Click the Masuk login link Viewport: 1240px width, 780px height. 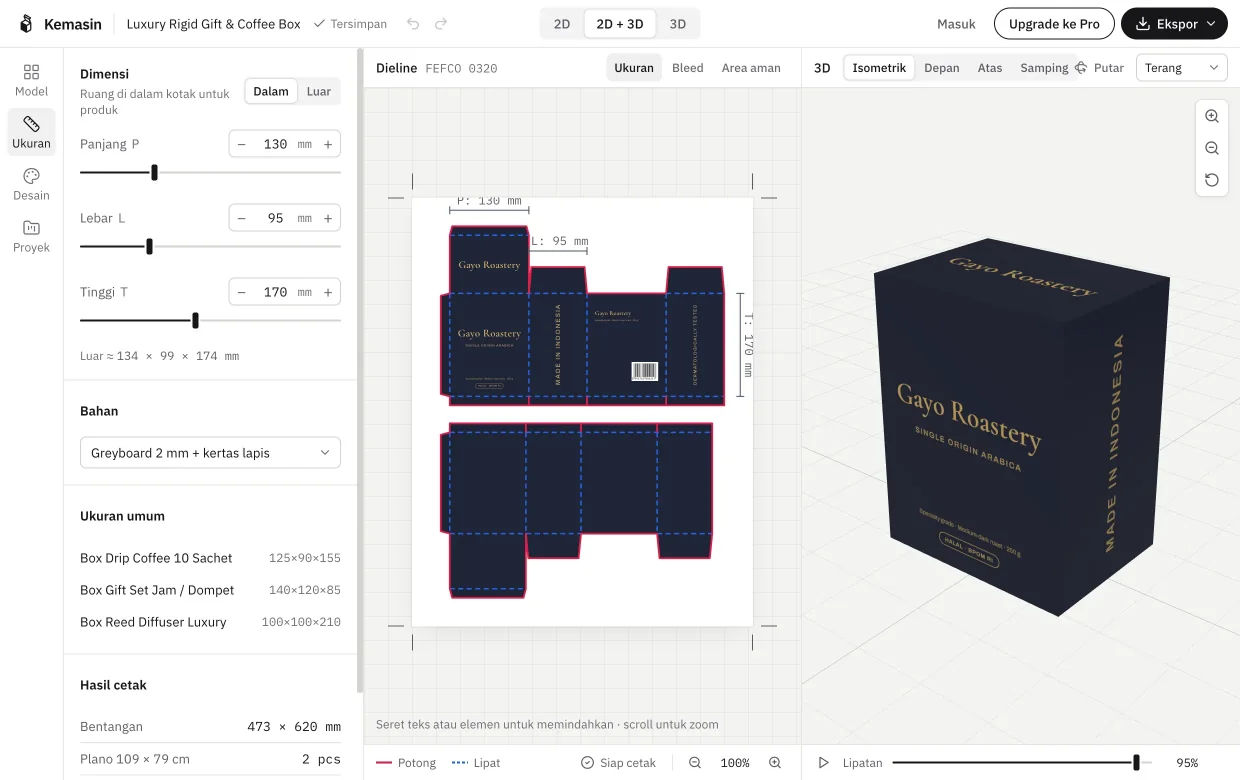[x=956, y=24]
